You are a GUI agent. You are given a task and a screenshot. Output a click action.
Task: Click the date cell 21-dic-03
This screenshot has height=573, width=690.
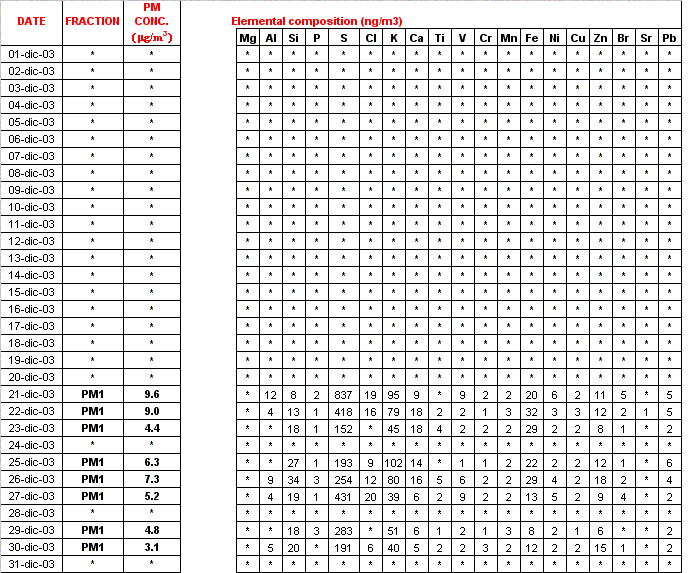click(x=32, y=394)
